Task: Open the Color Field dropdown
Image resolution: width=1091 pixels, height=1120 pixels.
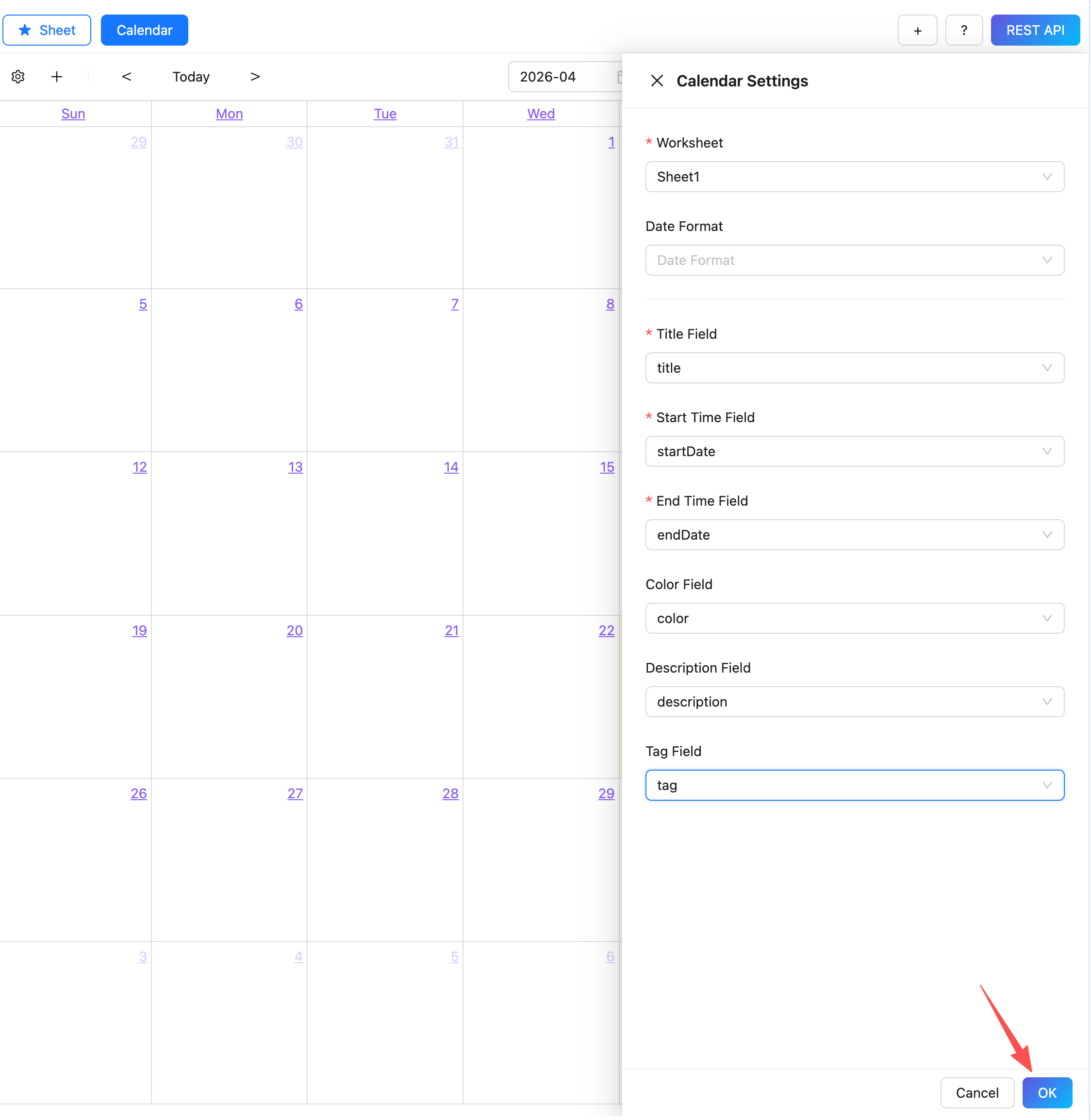Action: (854, 618)
